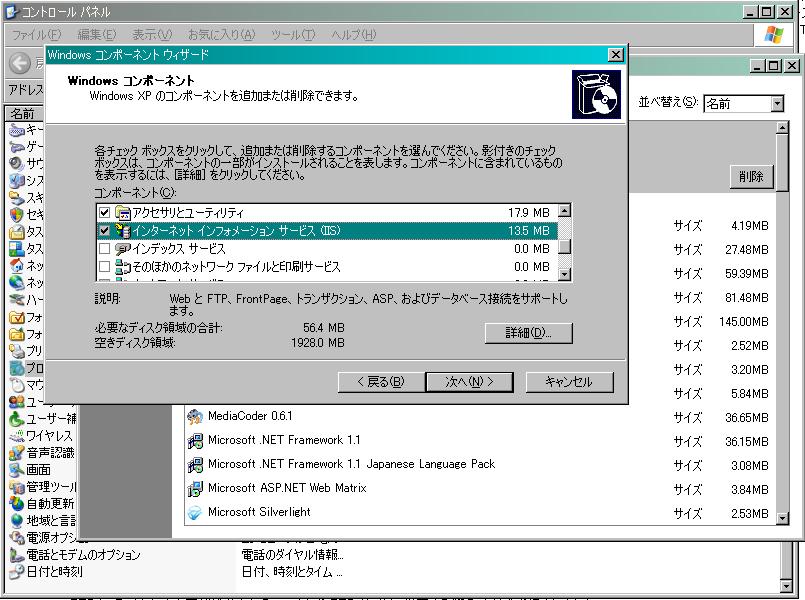Click the キャンセル button
The image size is (805, 600).
[569, 382]
